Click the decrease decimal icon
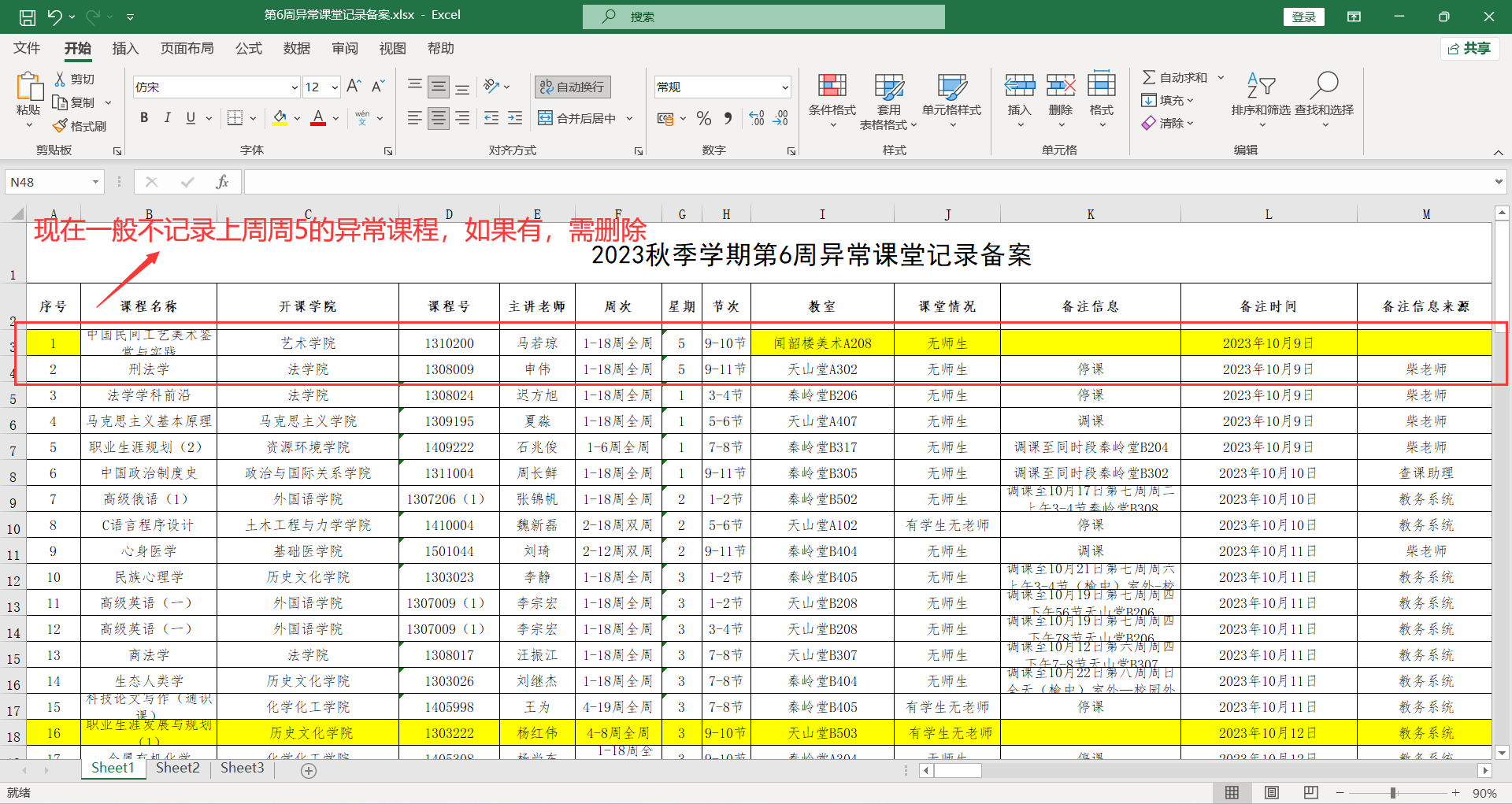The image size is (1512, 804). coord(780,118)
